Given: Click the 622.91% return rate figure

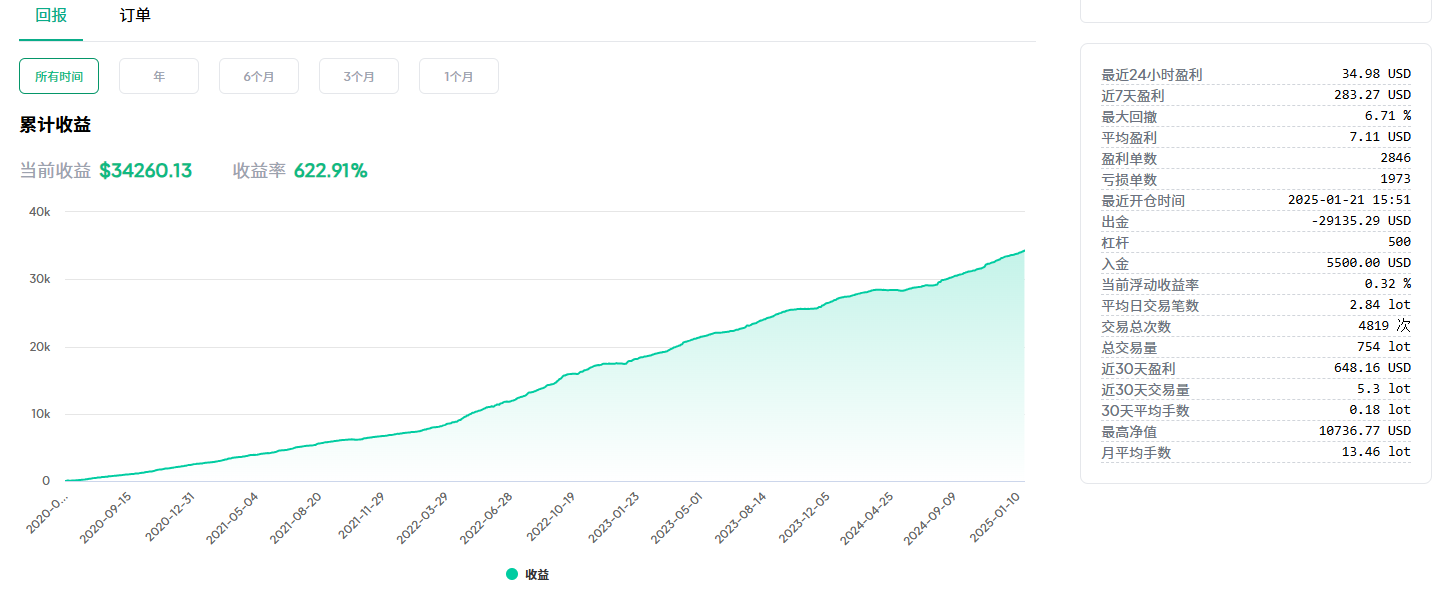Looking at the screenshot, I should 331,171.
